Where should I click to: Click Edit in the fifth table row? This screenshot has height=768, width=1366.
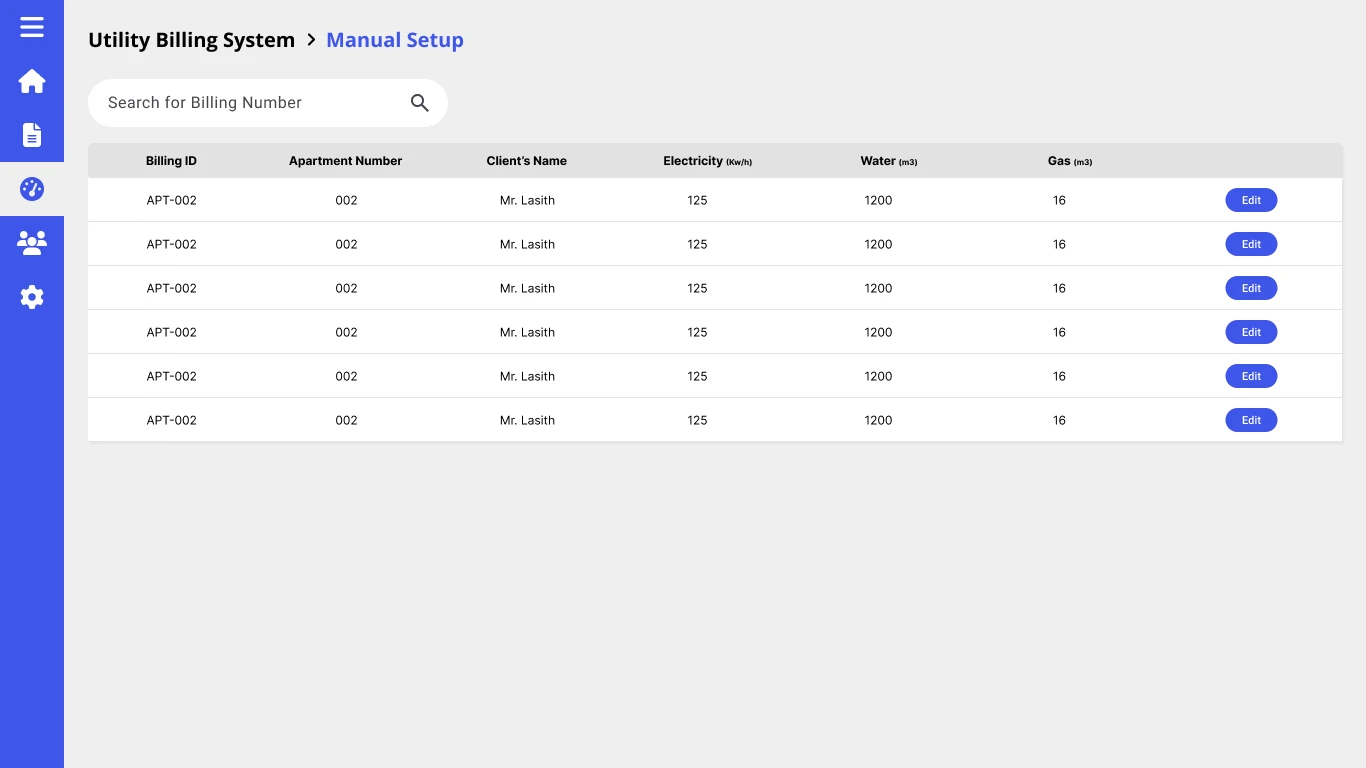(1251, 376)
